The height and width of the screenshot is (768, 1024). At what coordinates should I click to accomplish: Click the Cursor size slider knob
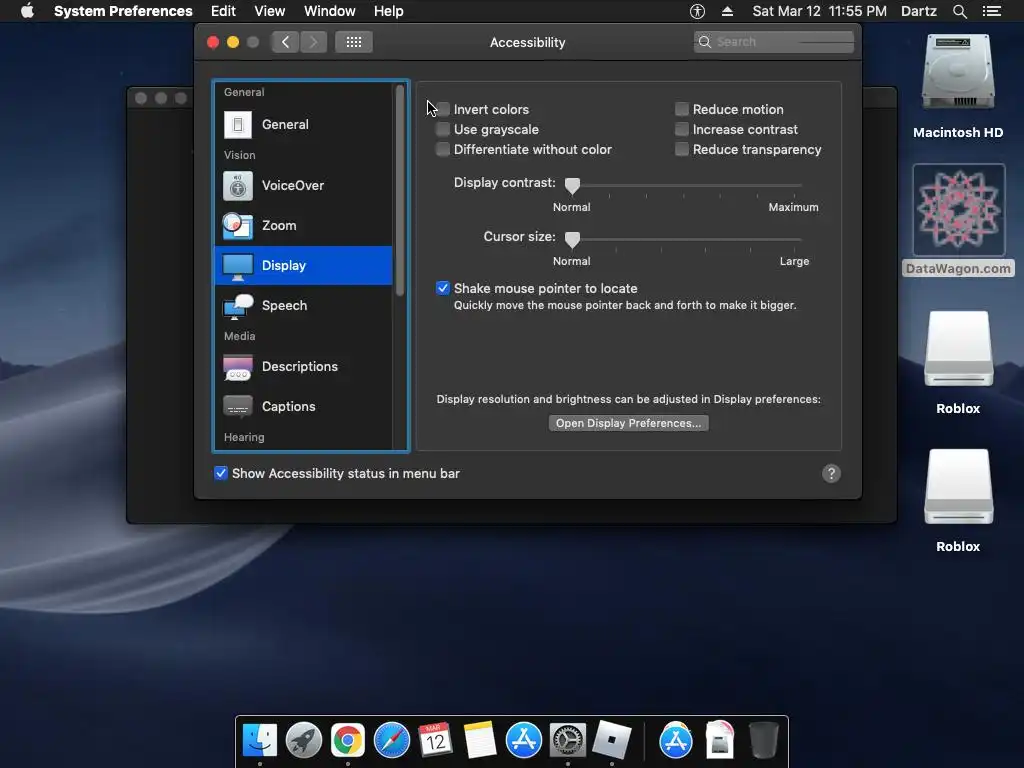(572, 240)
